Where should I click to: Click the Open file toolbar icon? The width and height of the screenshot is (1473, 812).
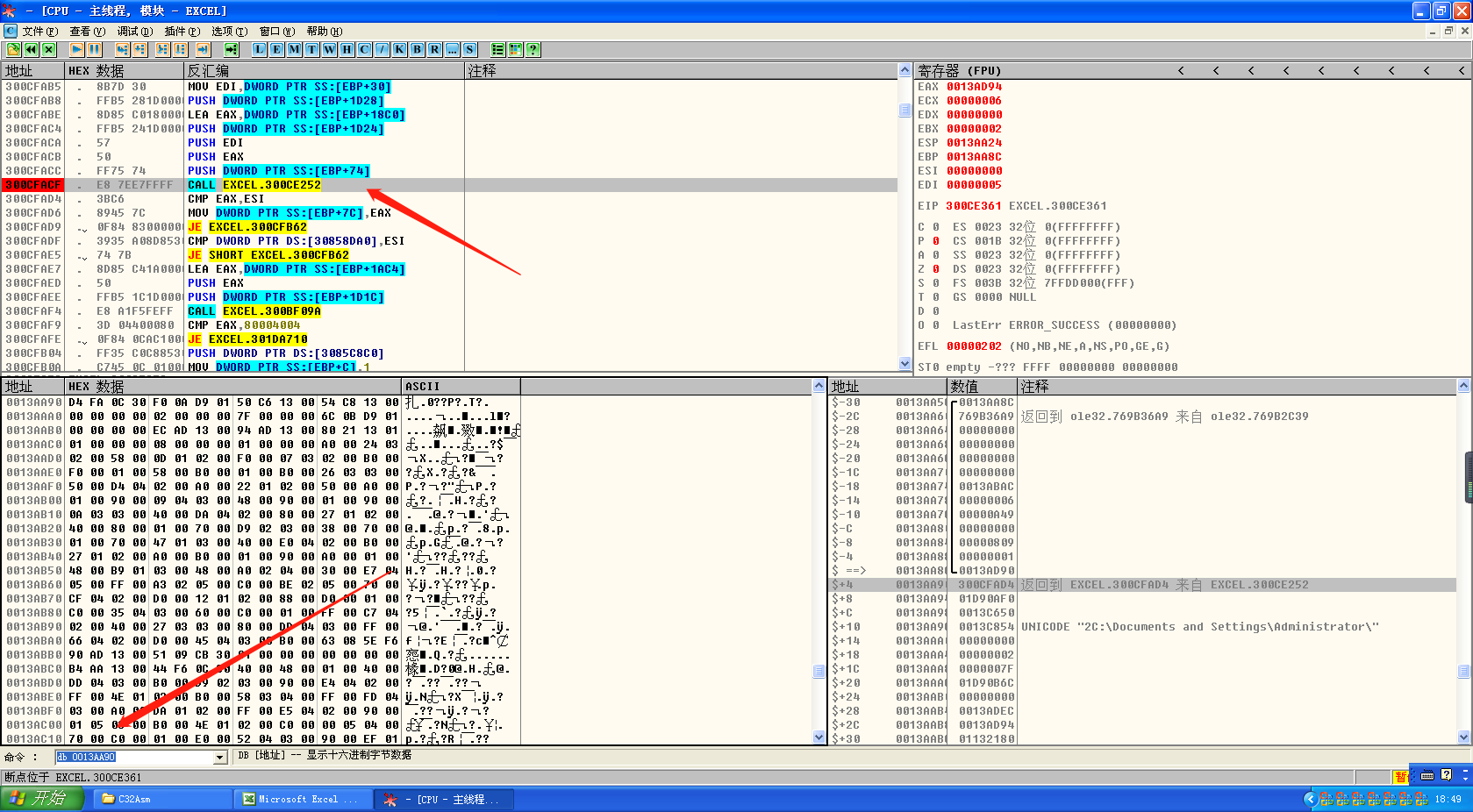tap(13, 49)
